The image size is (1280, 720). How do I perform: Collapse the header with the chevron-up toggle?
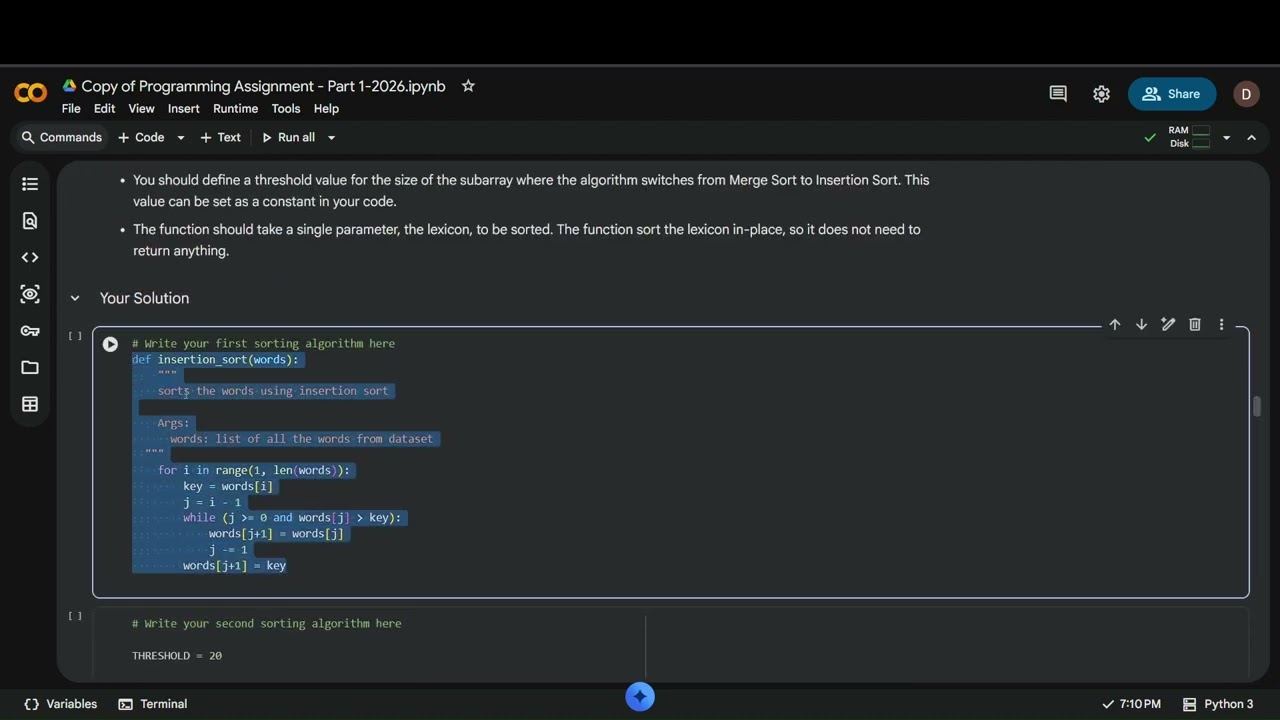pyautogui.click(x=1251, y=138)
